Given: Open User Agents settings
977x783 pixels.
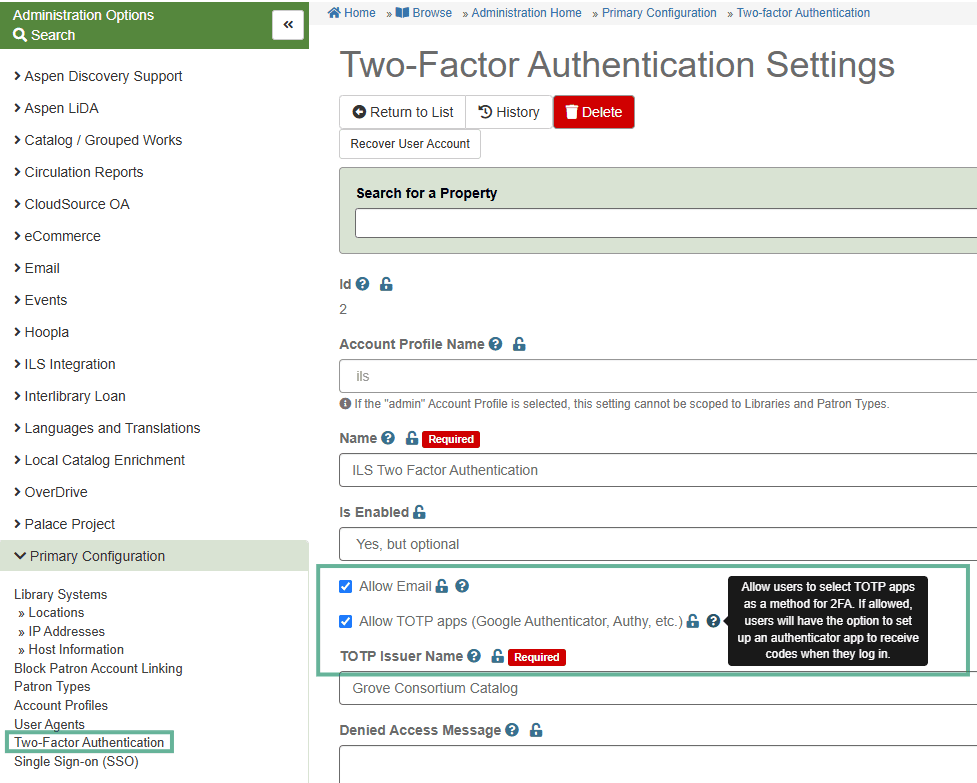Looking at the screenshot, I should pyautogui.click(x=49, y=724).
